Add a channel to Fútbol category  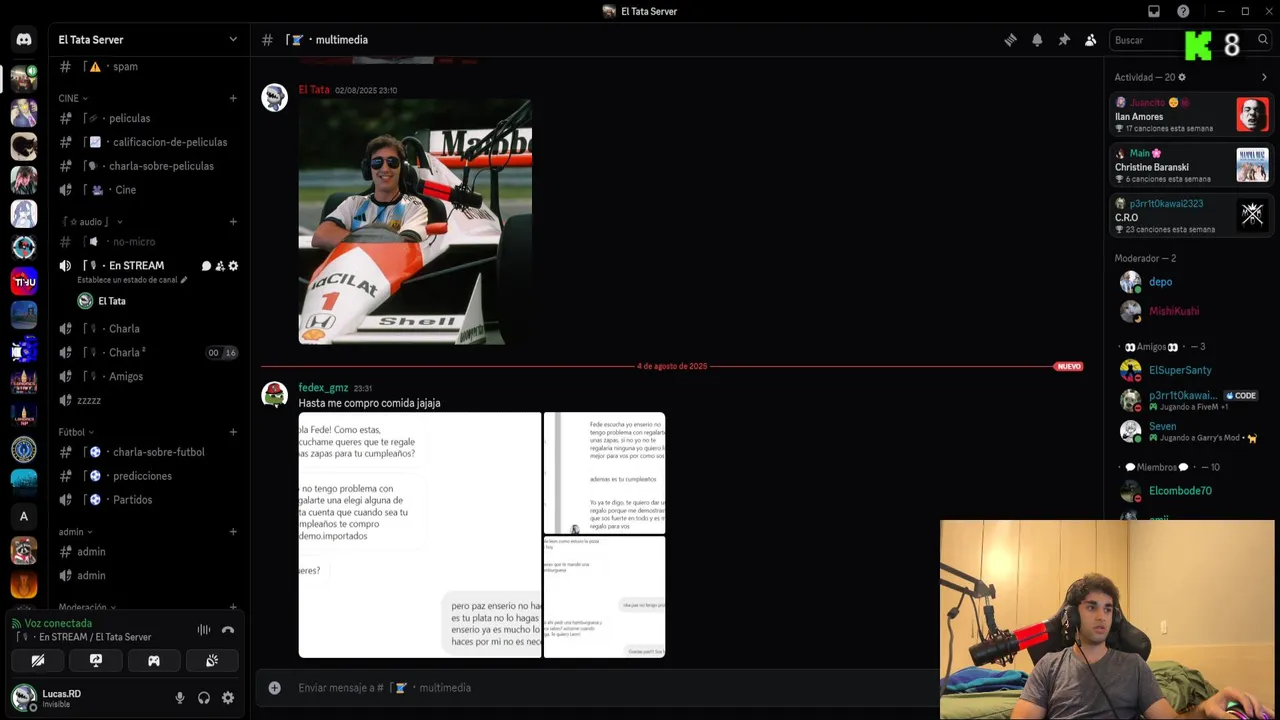[x=233, y=432]
